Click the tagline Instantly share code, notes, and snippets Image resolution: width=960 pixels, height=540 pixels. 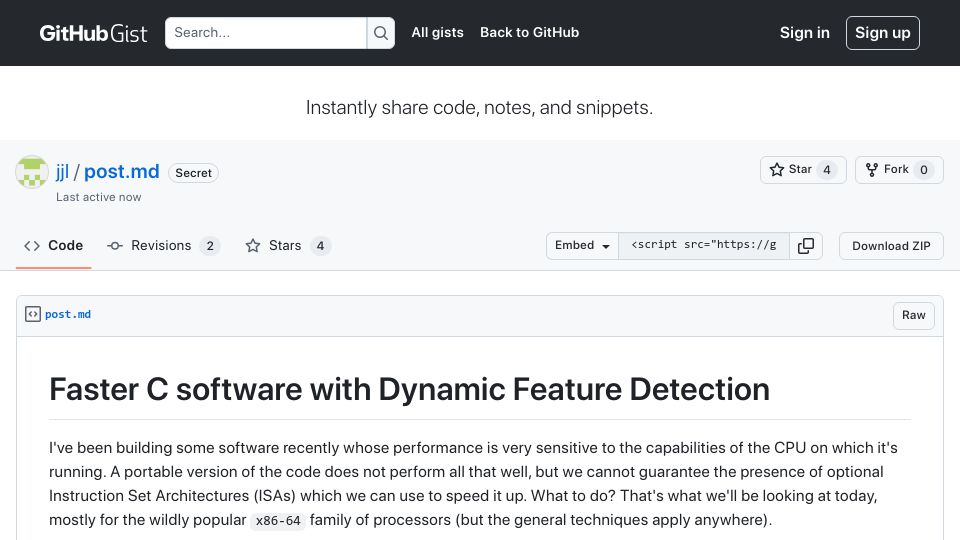point(479,108)
